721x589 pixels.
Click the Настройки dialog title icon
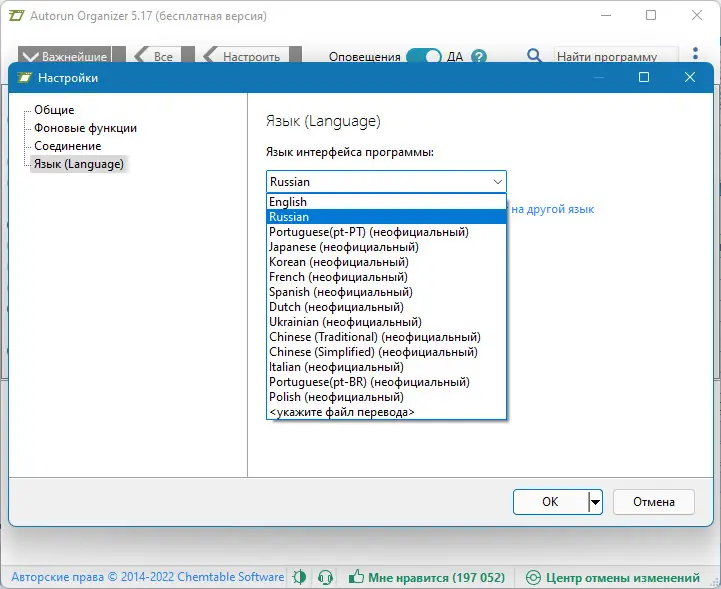[25, 77]
